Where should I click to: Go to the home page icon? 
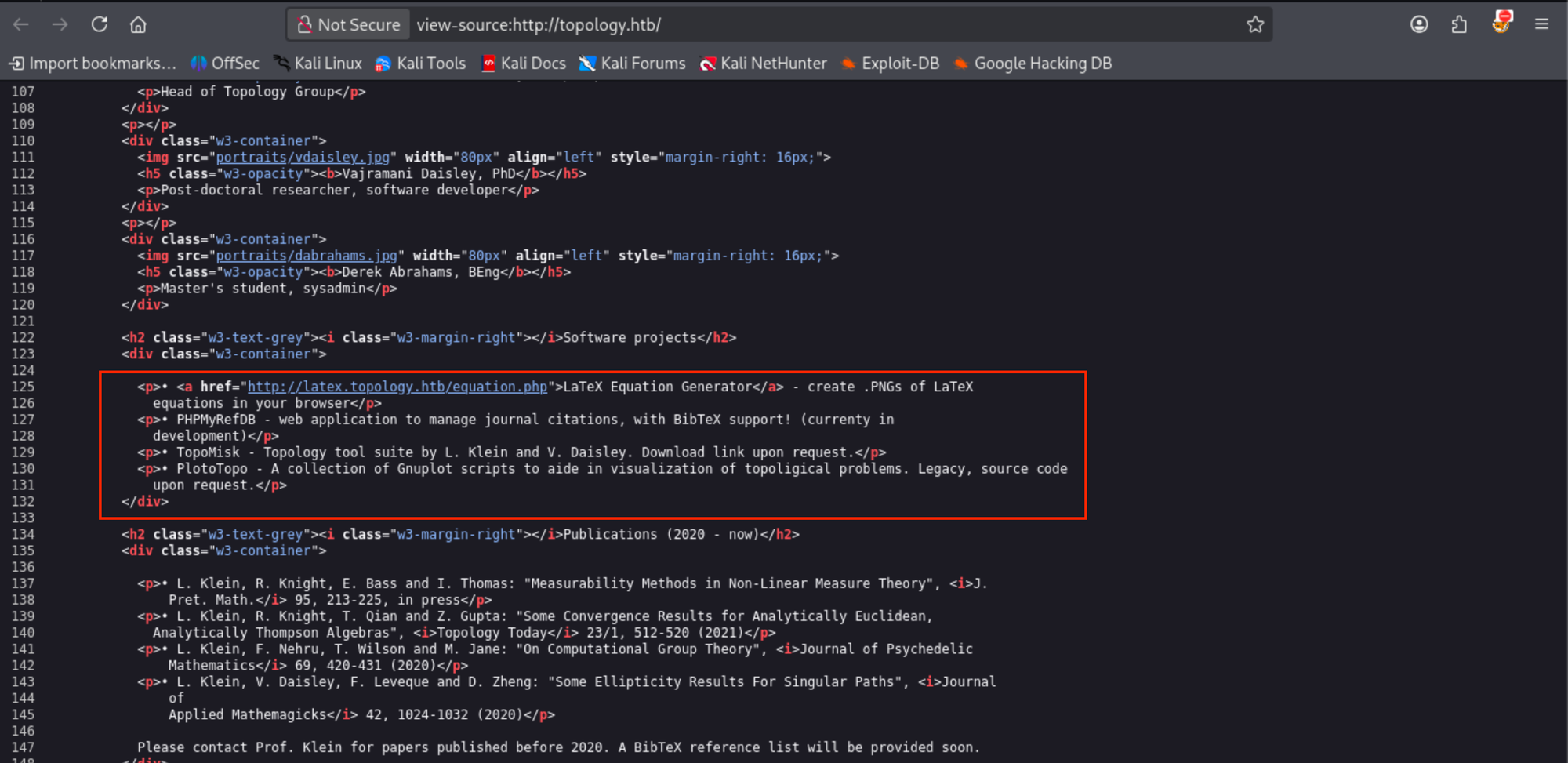click(x=138, y=25)
